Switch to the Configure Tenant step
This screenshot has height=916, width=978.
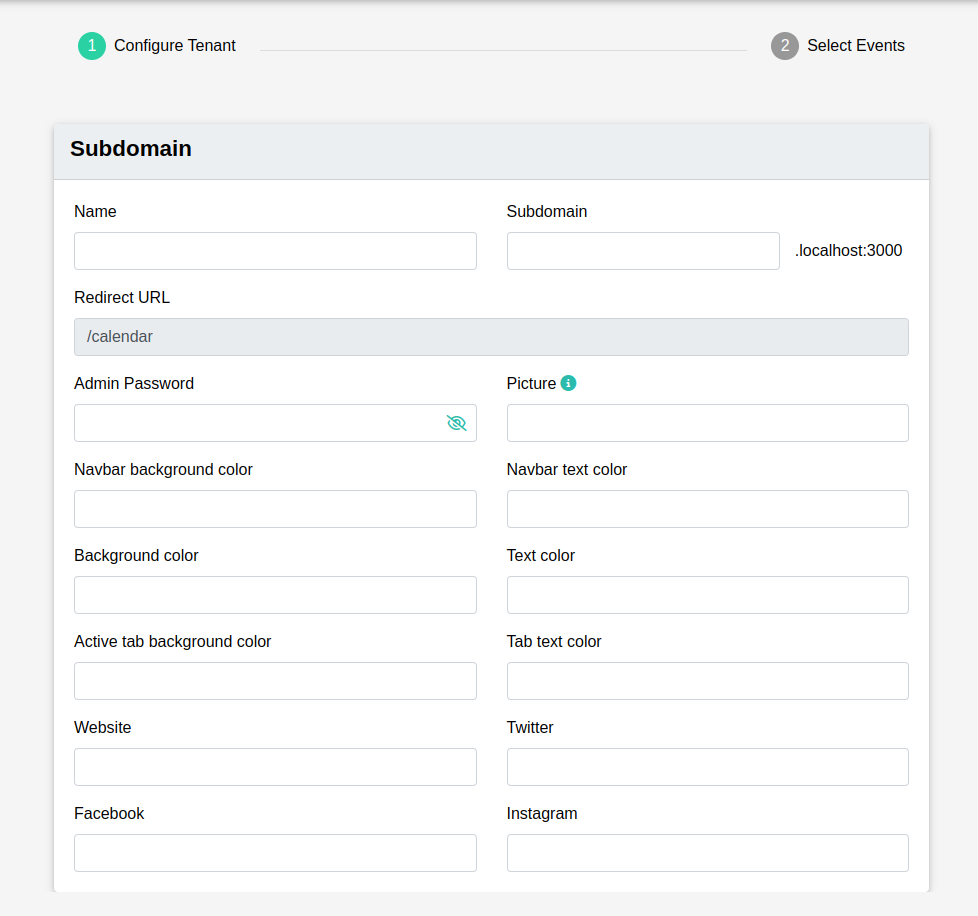(x=175, y=46)
